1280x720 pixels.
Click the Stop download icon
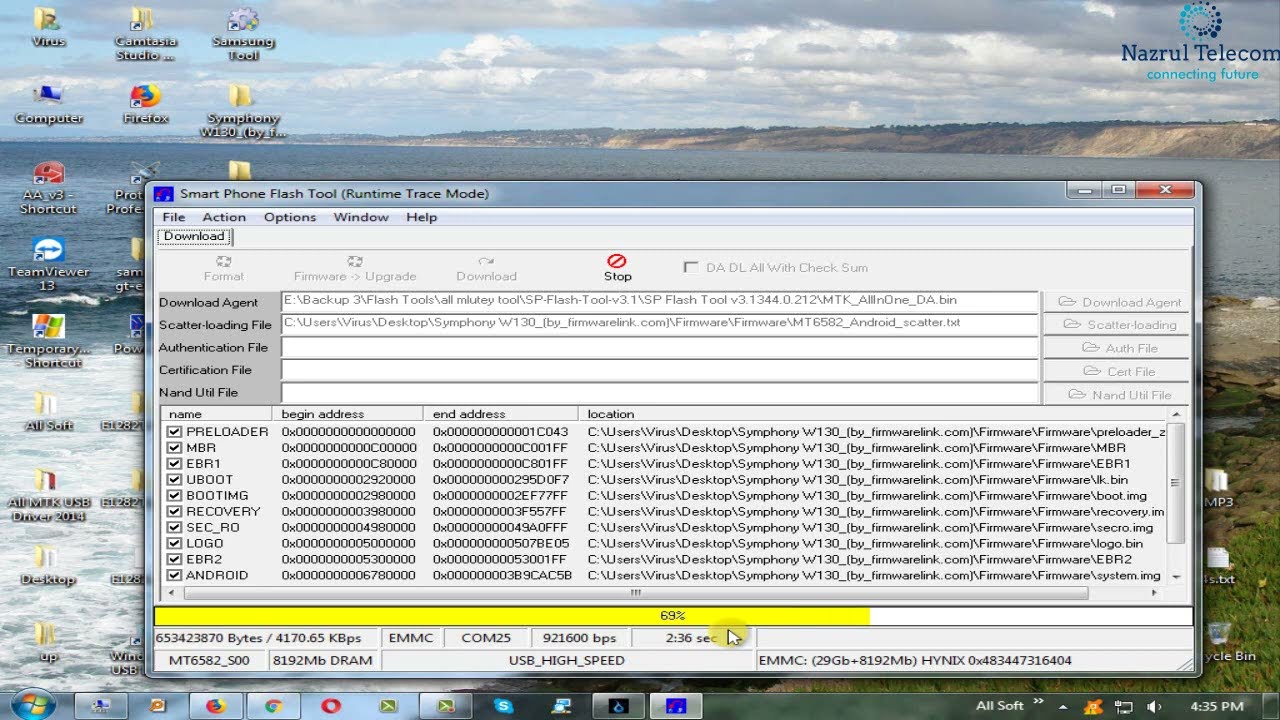(617, 261)
